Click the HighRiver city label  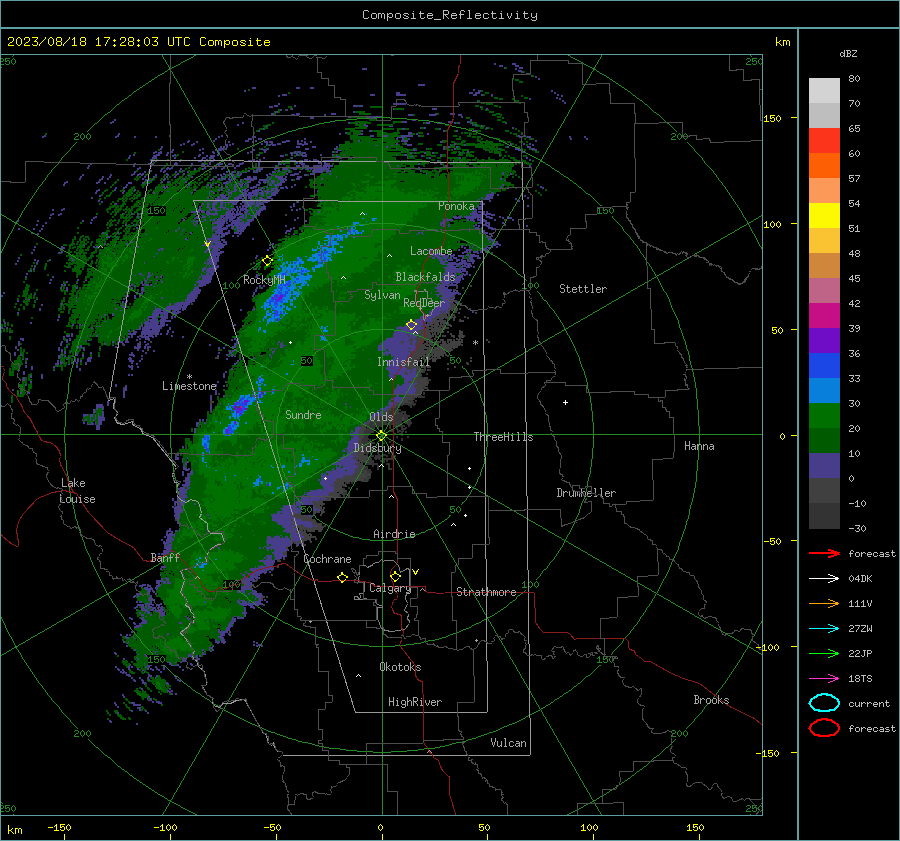(x=415, y=702)
